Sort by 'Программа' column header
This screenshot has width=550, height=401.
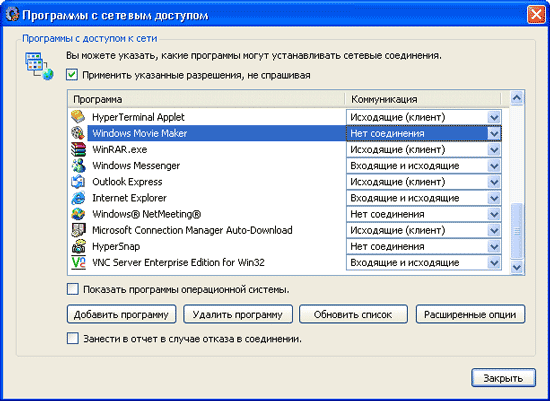[206, 99]
